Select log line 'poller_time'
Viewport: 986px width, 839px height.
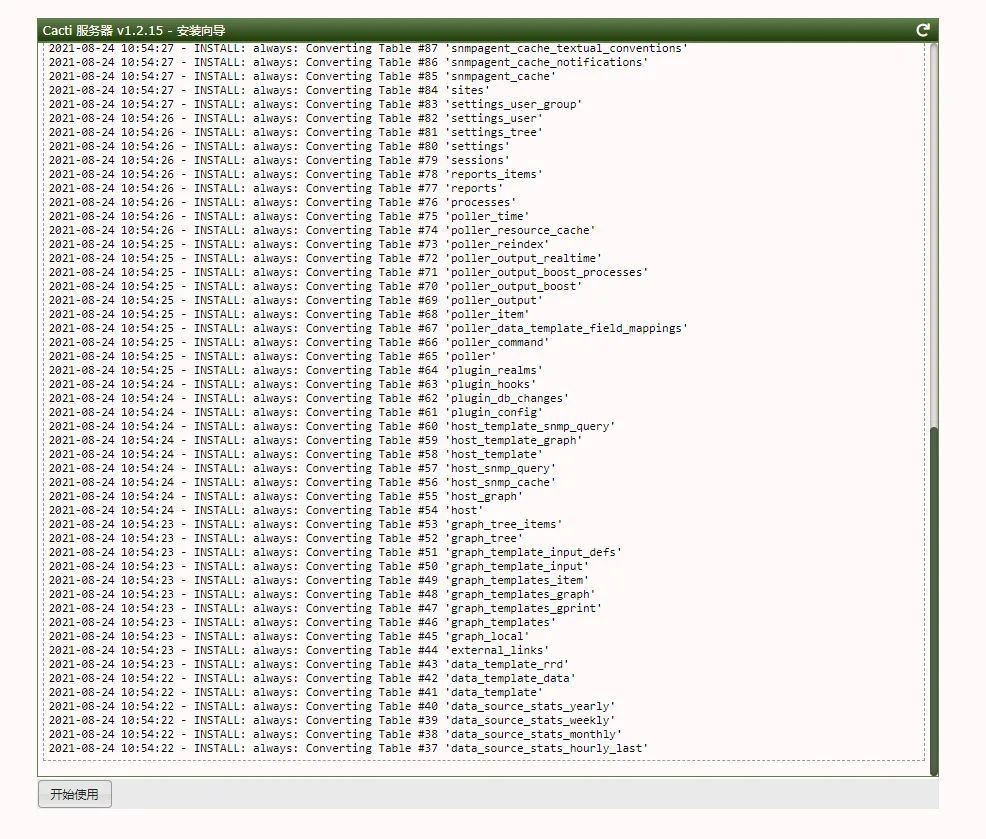(289, 216)
